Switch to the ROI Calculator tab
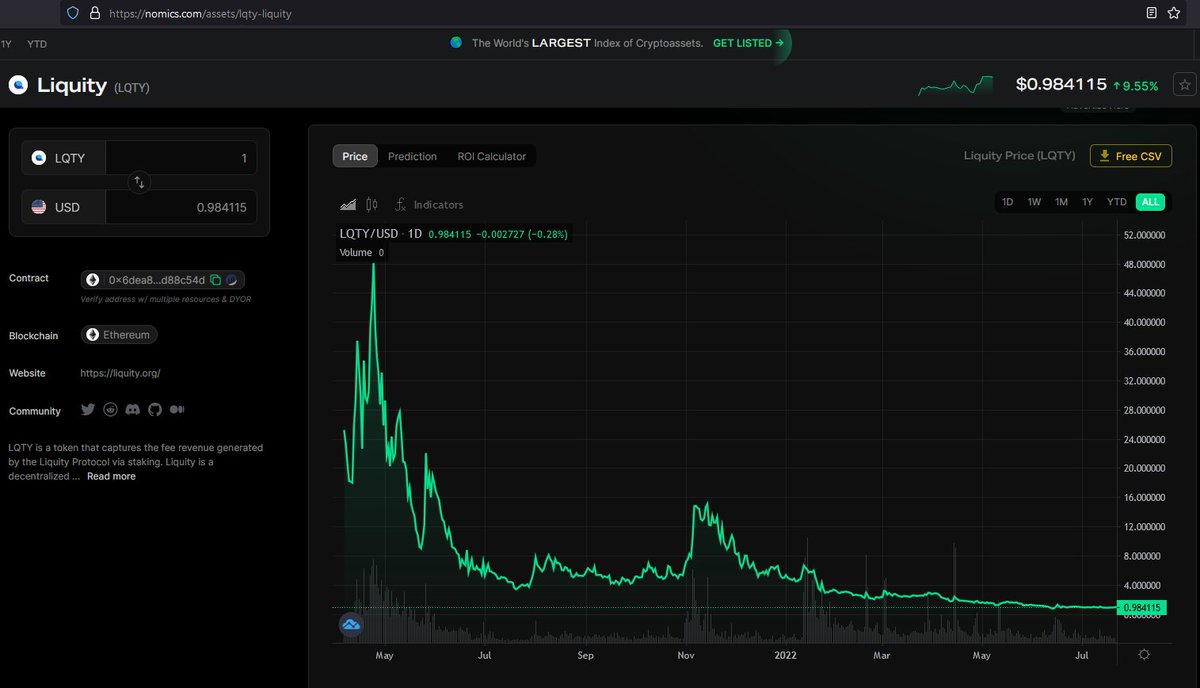 491,156
